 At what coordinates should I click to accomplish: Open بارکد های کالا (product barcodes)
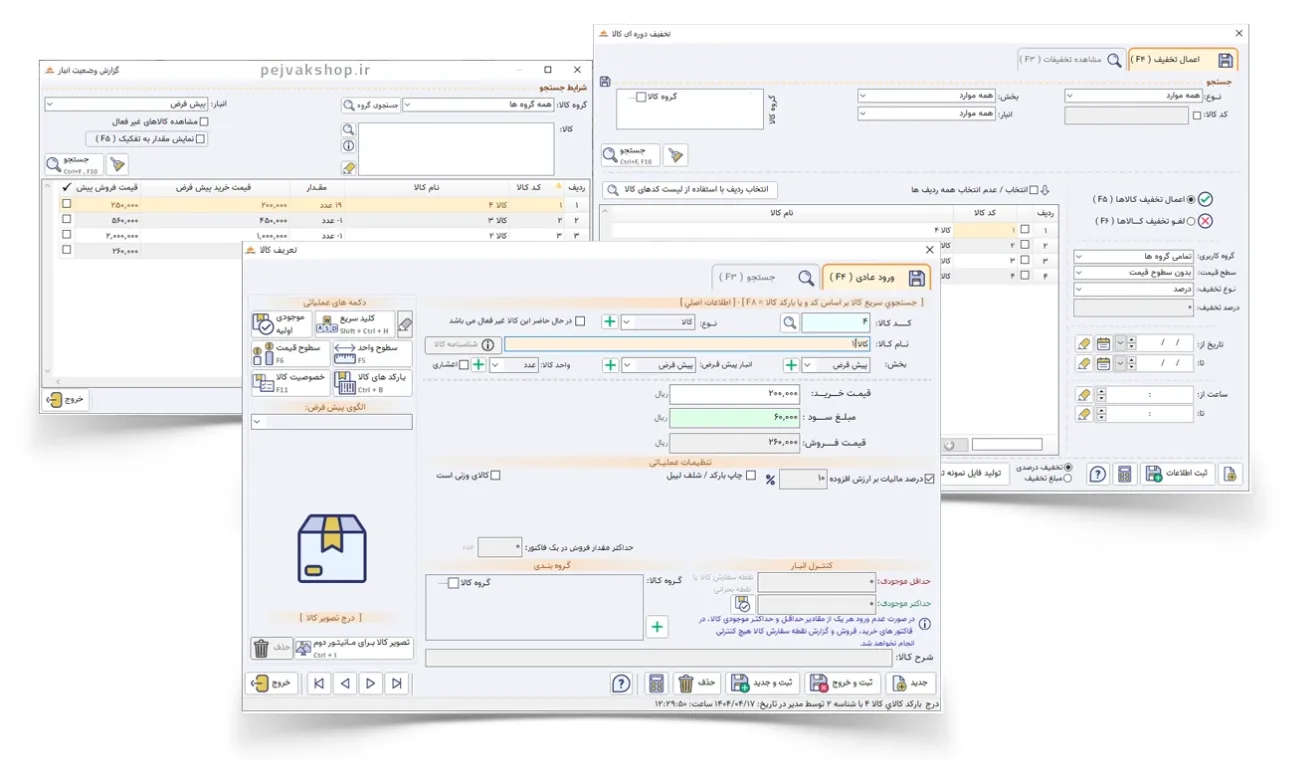click(x=371, y=383)
